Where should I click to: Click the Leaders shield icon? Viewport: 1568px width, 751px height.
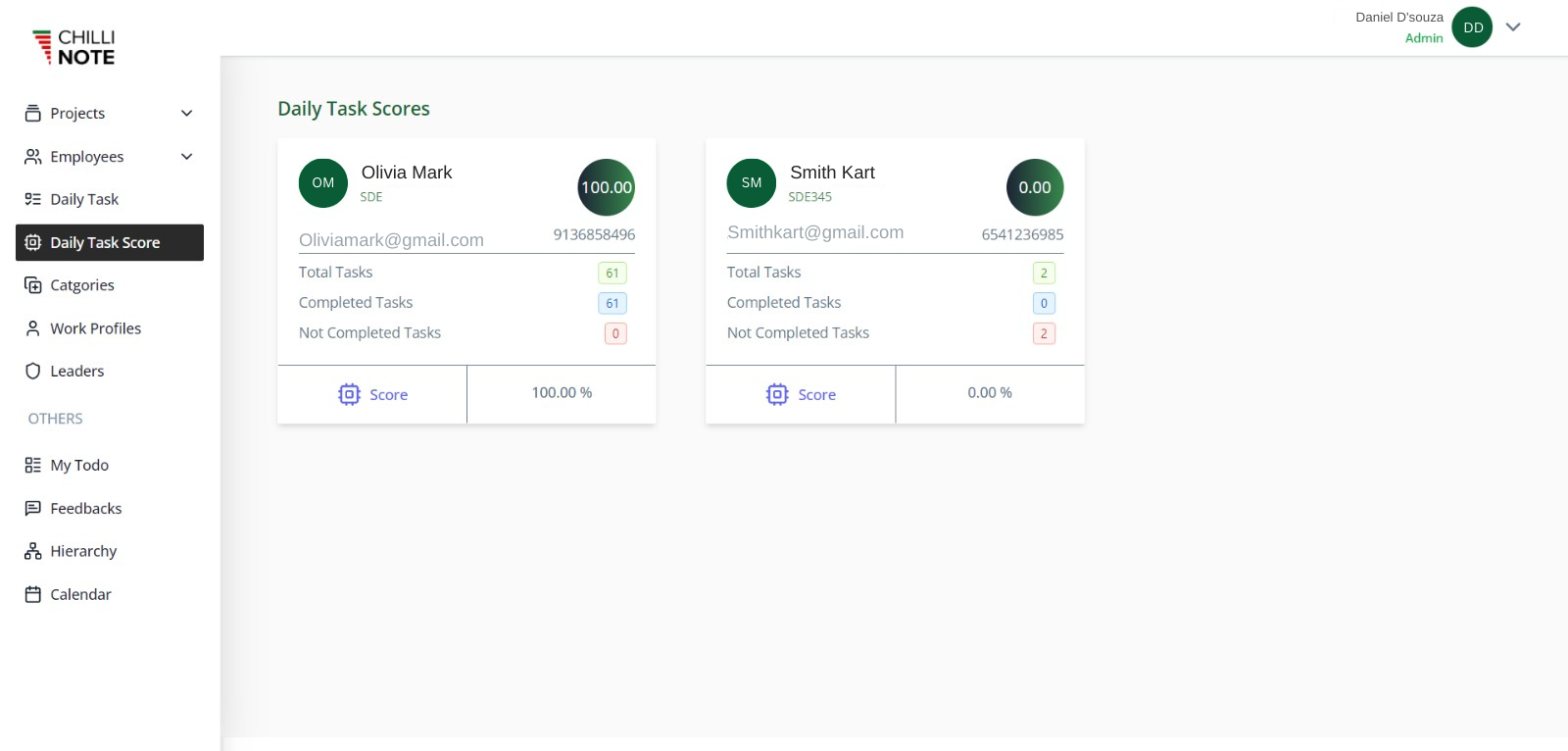[32, 371]
